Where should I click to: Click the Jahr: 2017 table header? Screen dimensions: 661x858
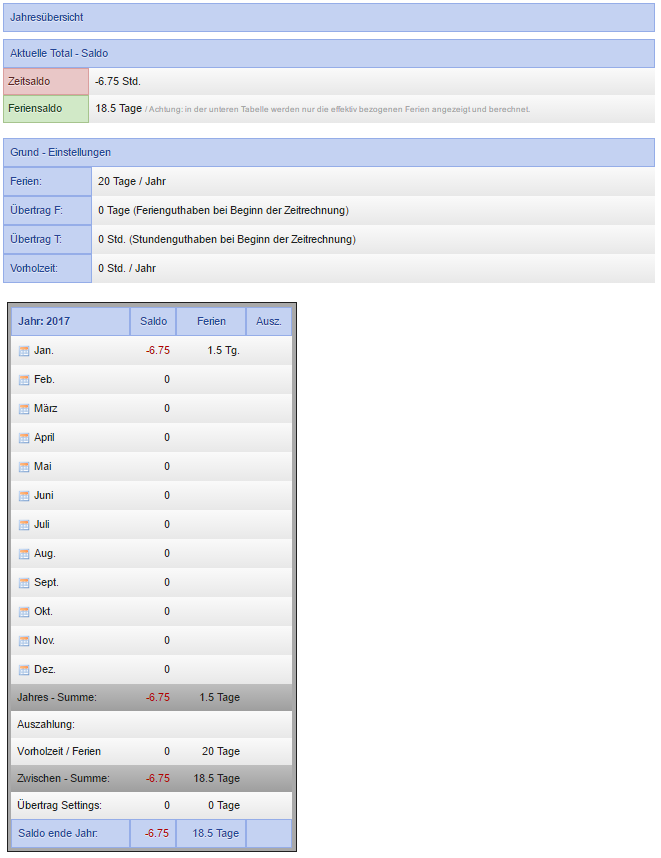[x=70, y=321]
